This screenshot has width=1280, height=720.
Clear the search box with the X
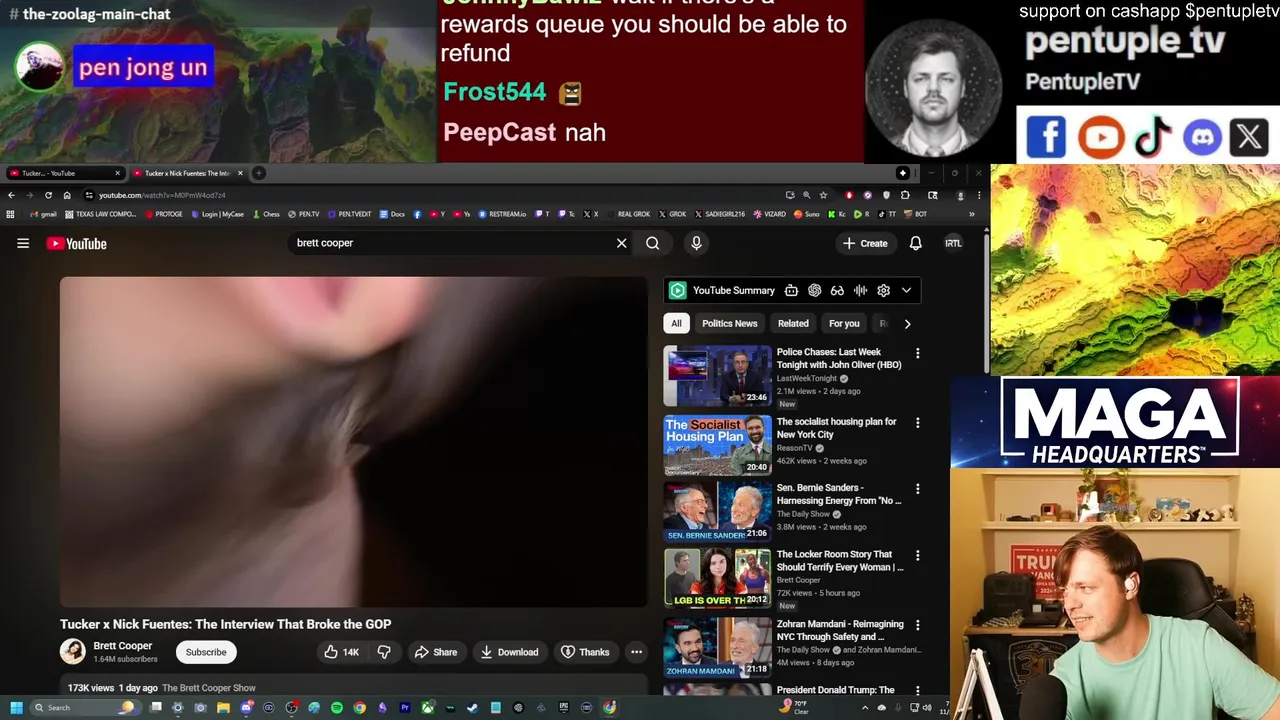click(x=621, y=243)
